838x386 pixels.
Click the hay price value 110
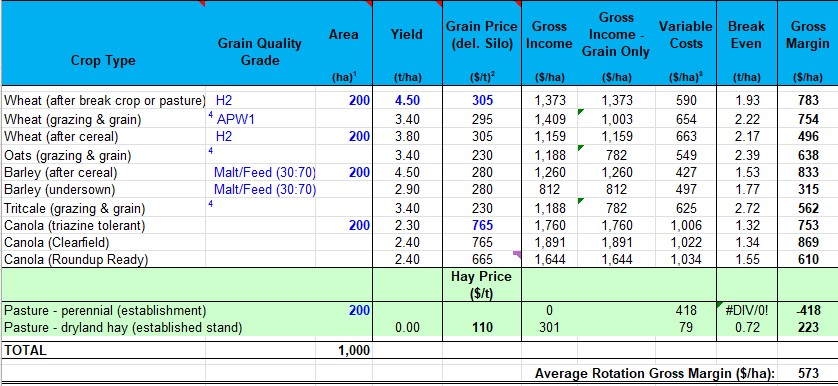tap(482, 327)
